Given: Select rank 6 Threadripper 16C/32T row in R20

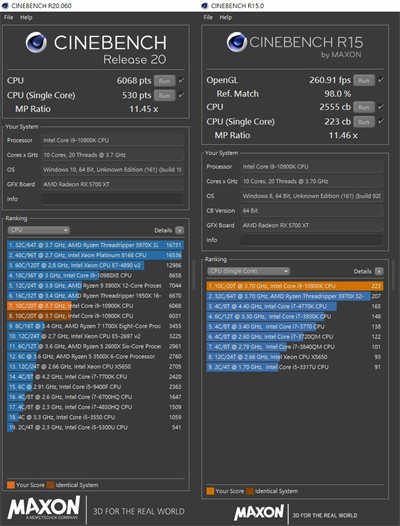Looking at the screenshot, I should click(95, 296).
